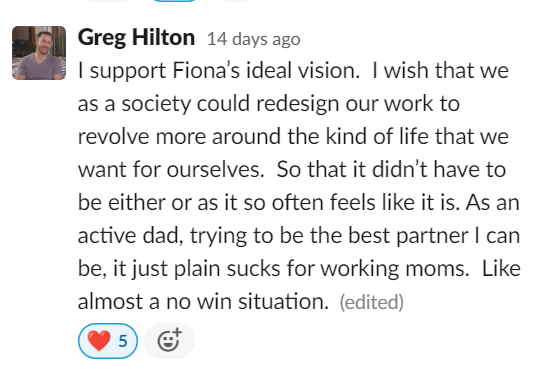The width and height of the screenshot is (540, 369).
Task: Click the rightmost grey reaction pill at top
Action: [x=236, y=1]
